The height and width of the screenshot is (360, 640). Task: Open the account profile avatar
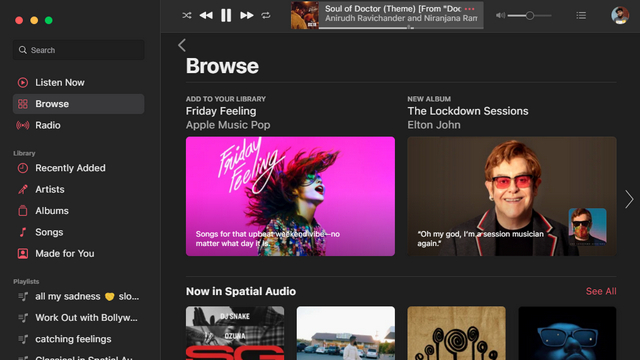coord(620,16)
